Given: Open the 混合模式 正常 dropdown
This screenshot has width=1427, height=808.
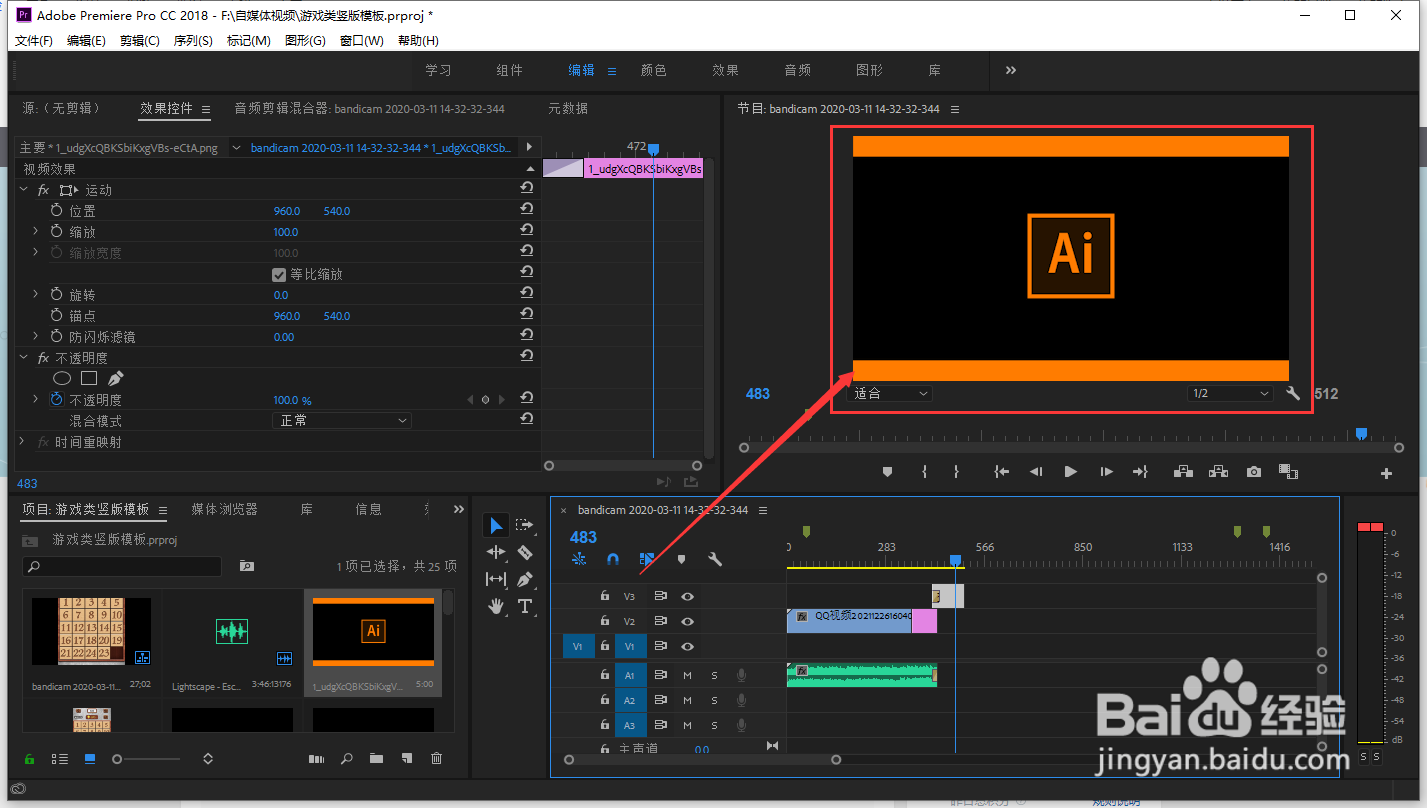Looking at the screenshot, I should point(342,421).
